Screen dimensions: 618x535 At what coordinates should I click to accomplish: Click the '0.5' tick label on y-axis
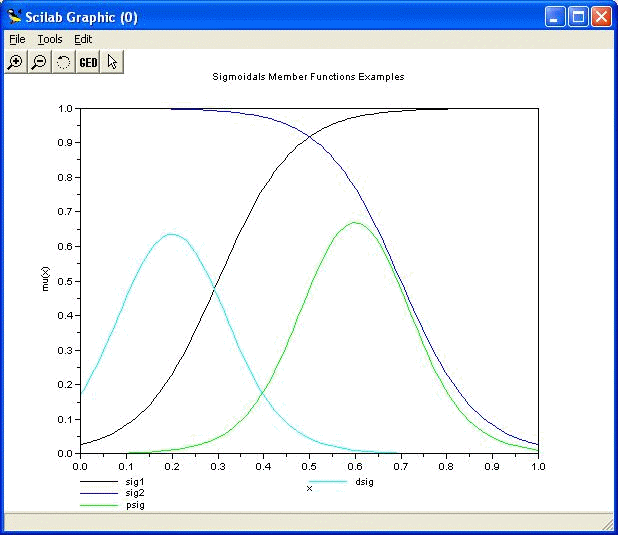[65, 281]
